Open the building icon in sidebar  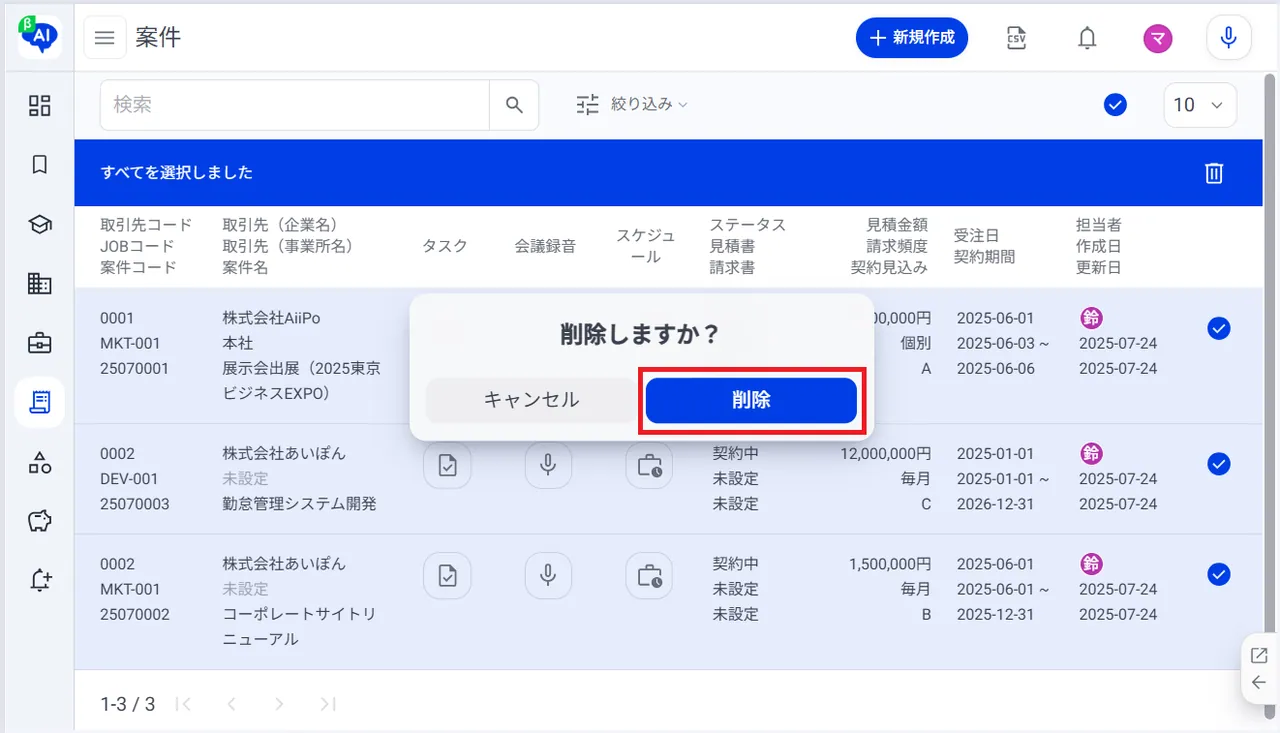pyautogui.click(x=40, y=284)
